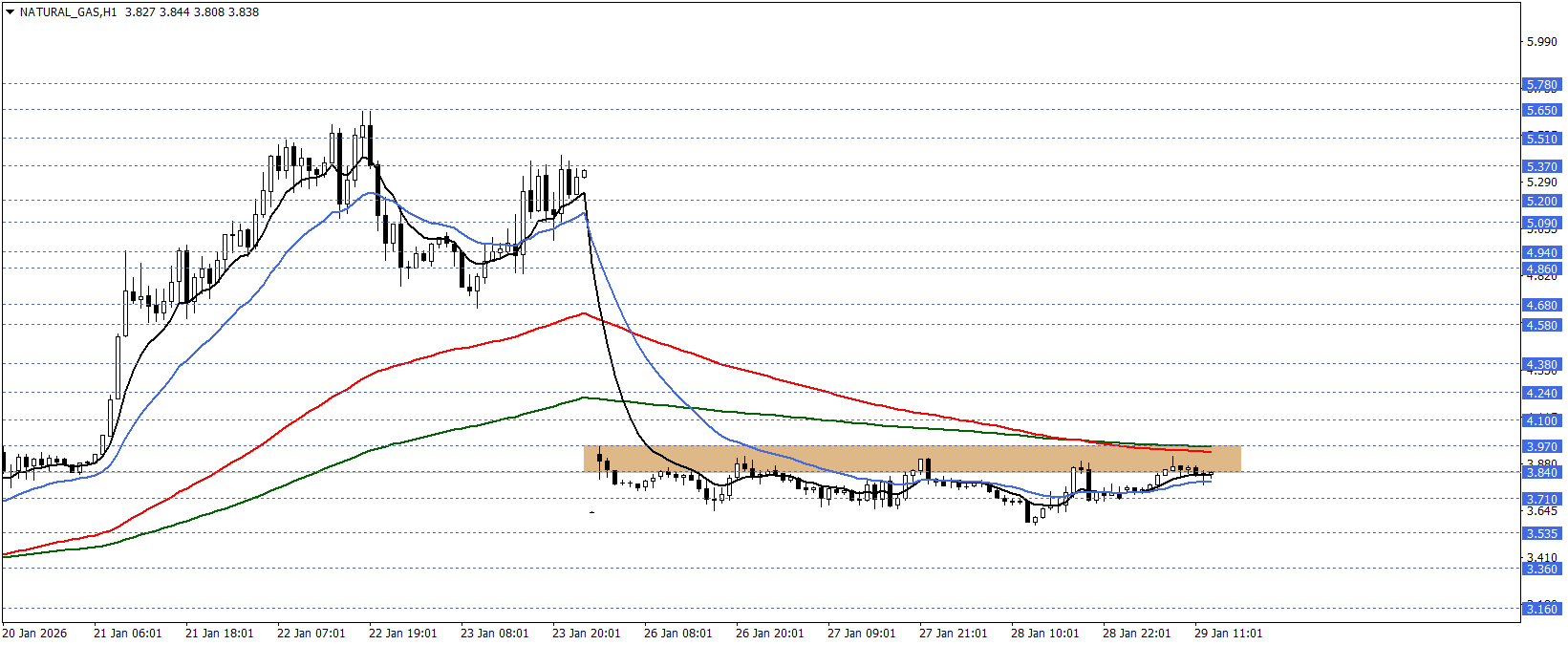Click the 3.840 current price label

pos(1540,472)
